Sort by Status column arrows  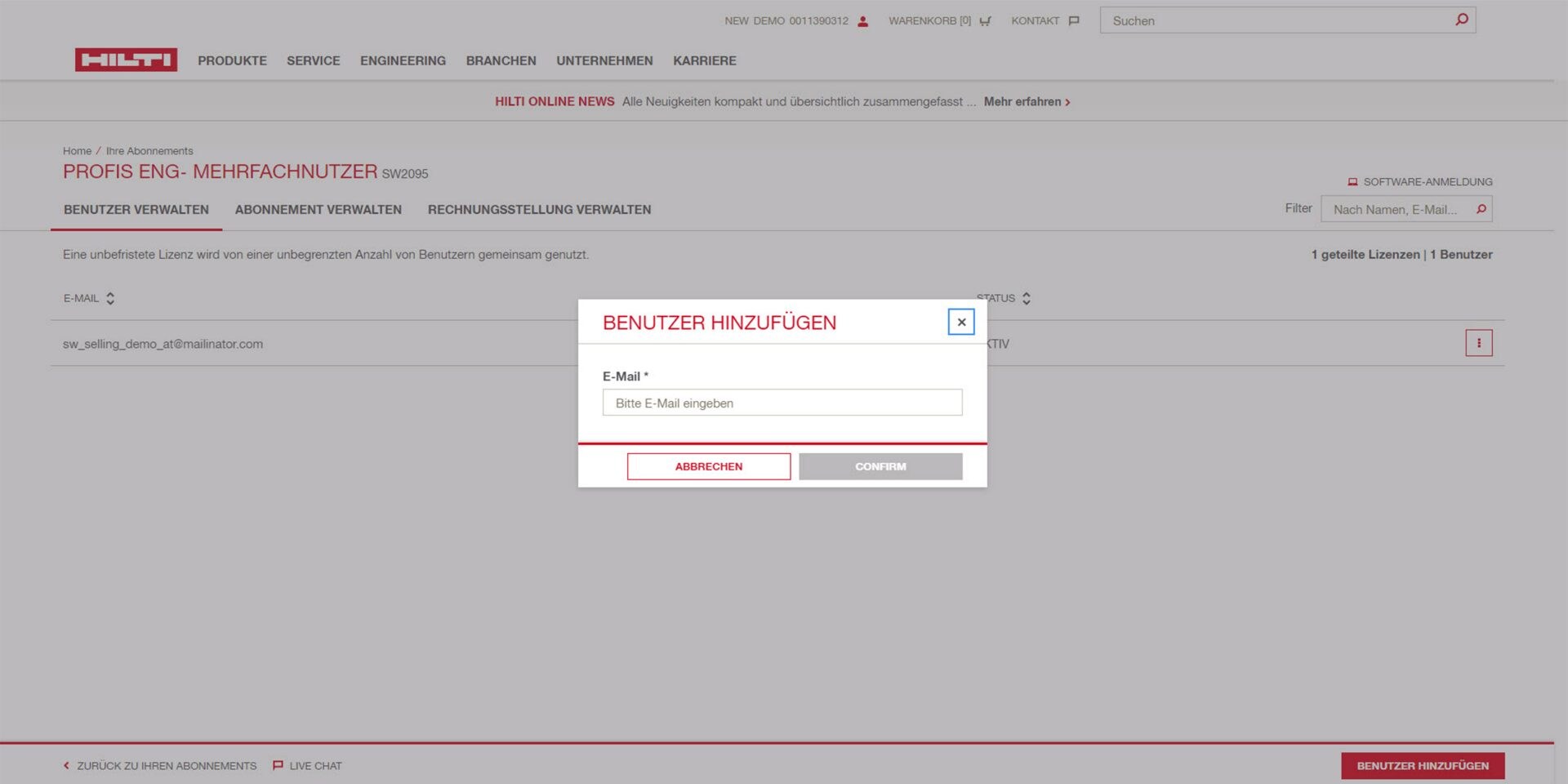(x=1027, y=298)
